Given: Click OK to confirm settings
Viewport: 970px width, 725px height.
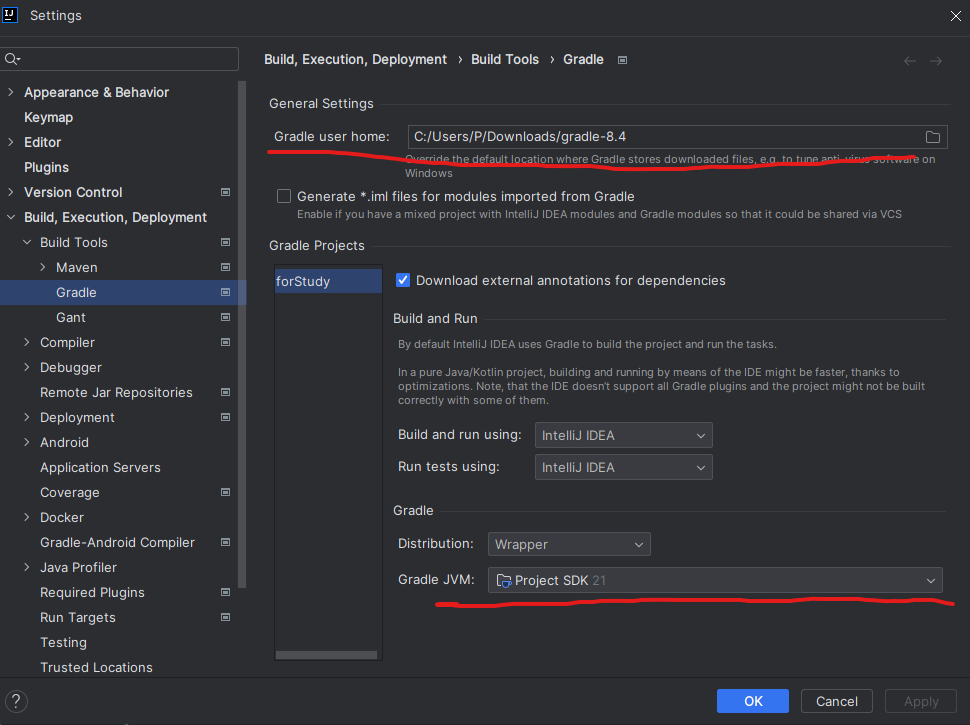Looking at the screenshot, I should (x=753, y=701).
